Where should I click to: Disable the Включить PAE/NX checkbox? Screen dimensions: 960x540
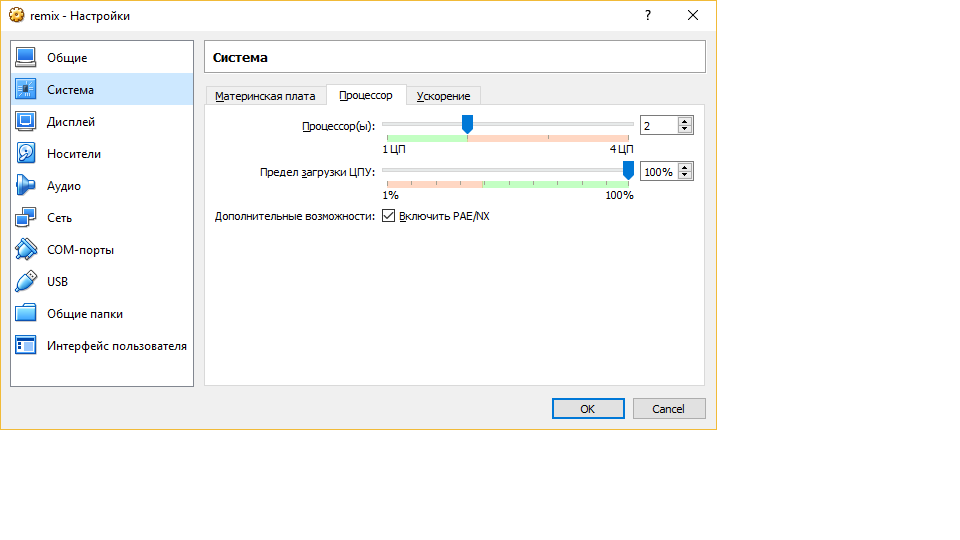click(x=389, y=216)
